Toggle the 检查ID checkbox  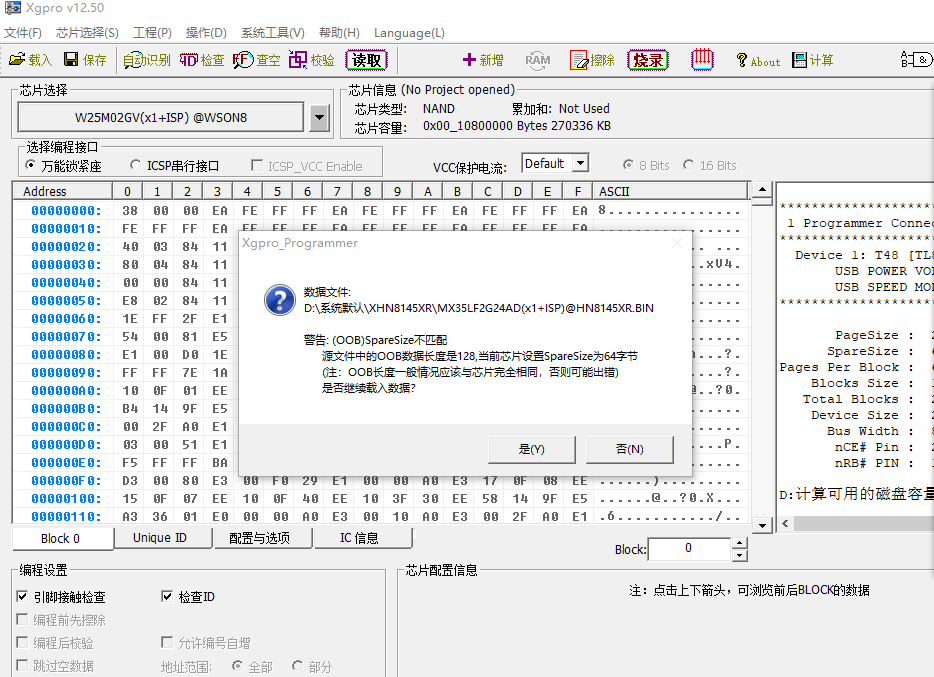(x=167, y=597)
